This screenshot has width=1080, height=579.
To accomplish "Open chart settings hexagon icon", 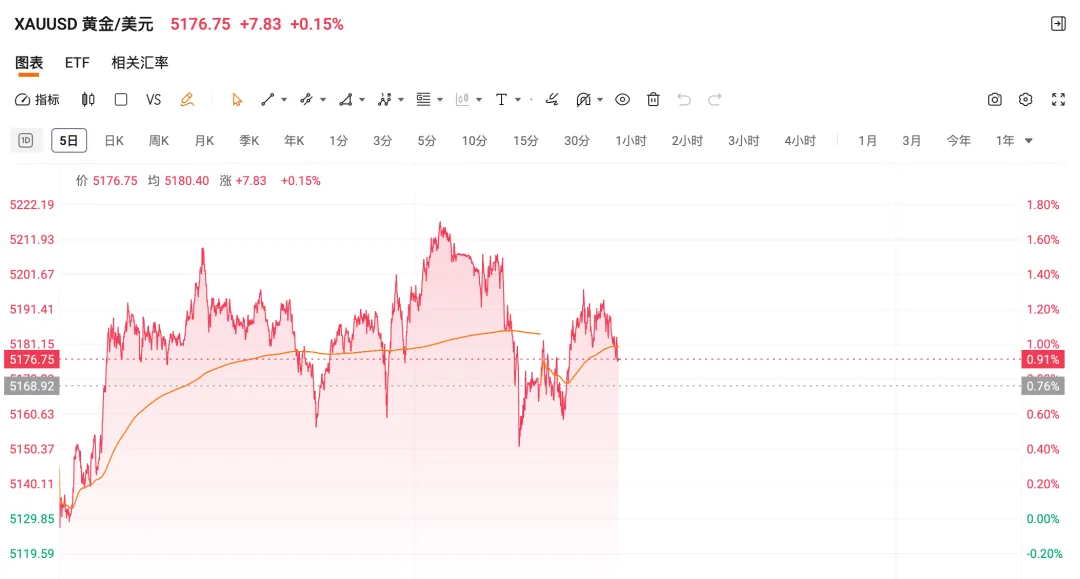I will 1025,99.
